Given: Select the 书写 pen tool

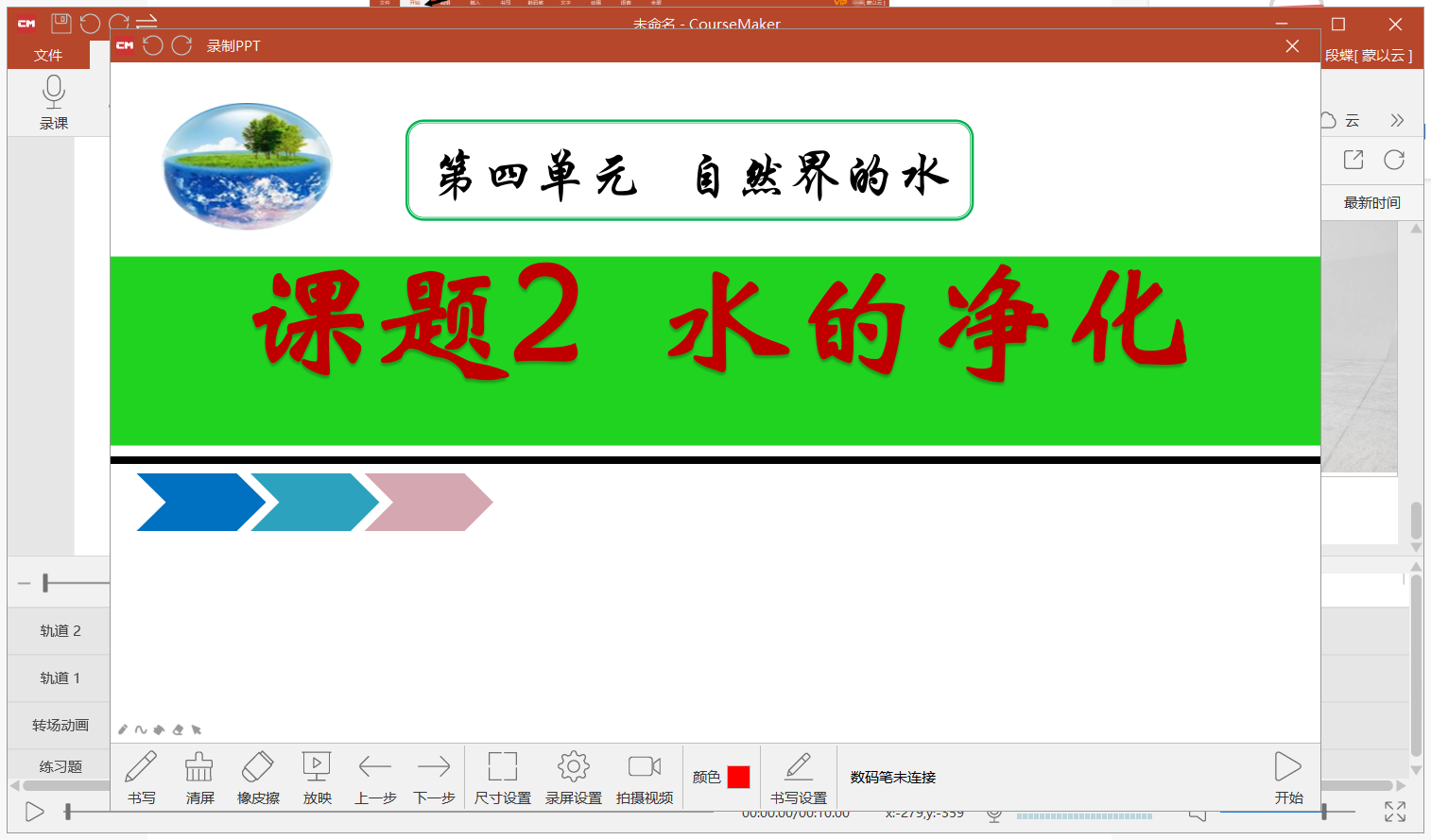Looking at the screenshot, I should tap(141, 778).
